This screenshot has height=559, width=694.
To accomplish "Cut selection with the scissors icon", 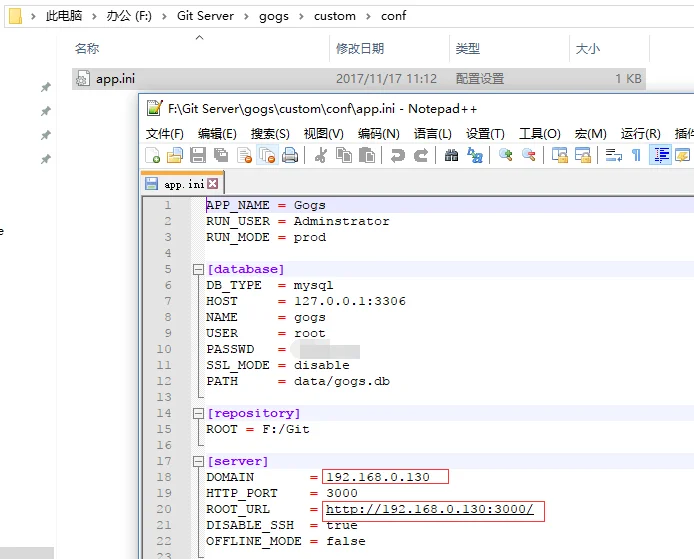I will pos(320,155).
